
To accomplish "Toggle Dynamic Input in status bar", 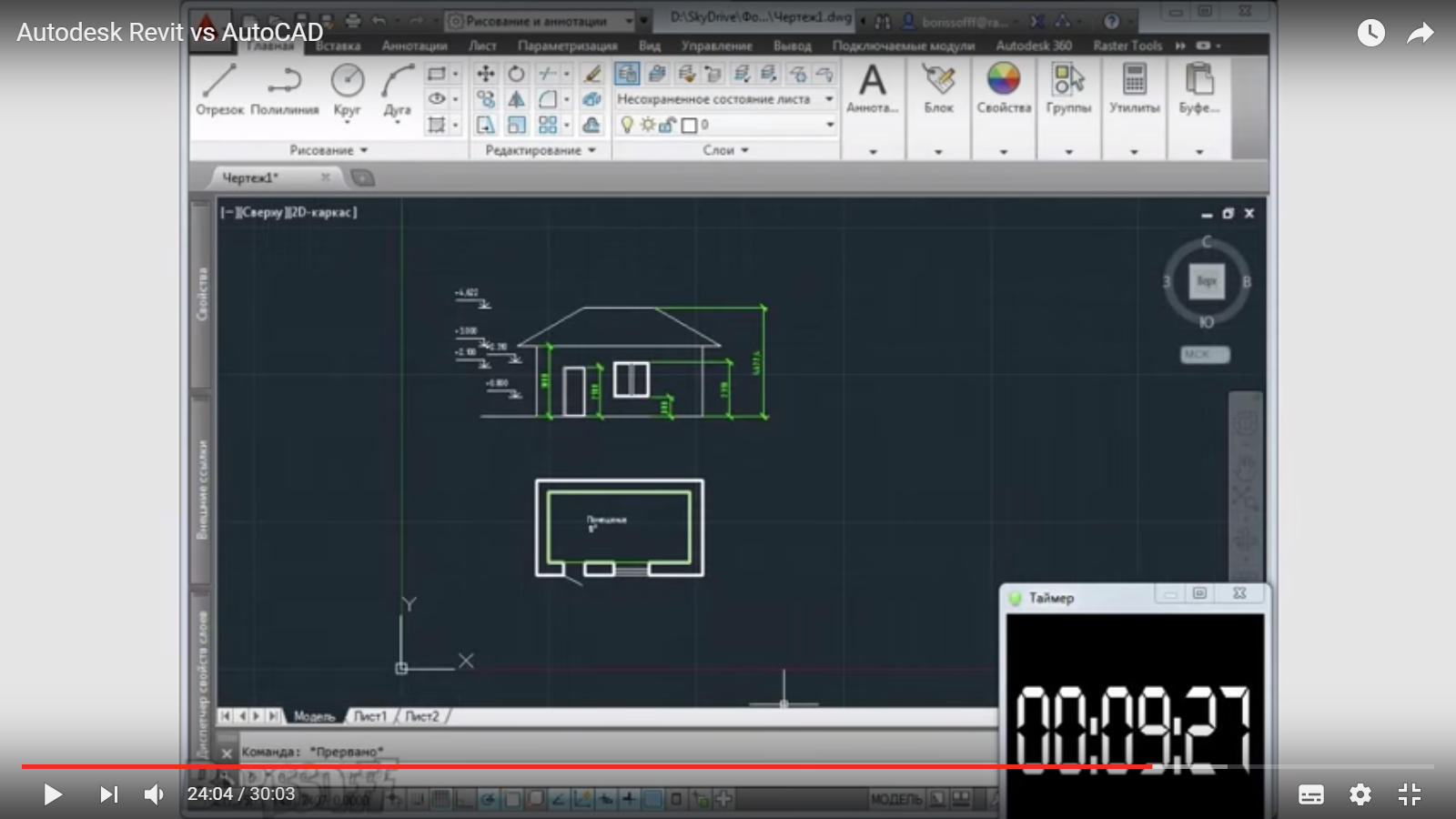I will (629, 800).
